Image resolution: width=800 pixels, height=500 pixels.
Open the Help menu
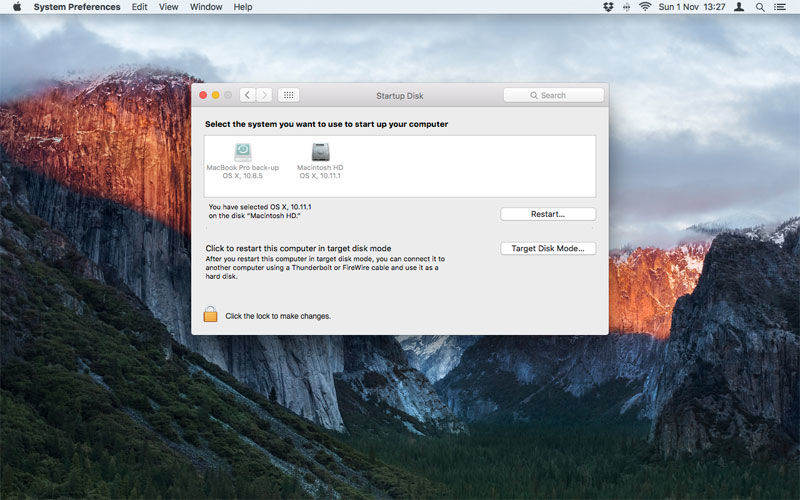coord(243,7)
